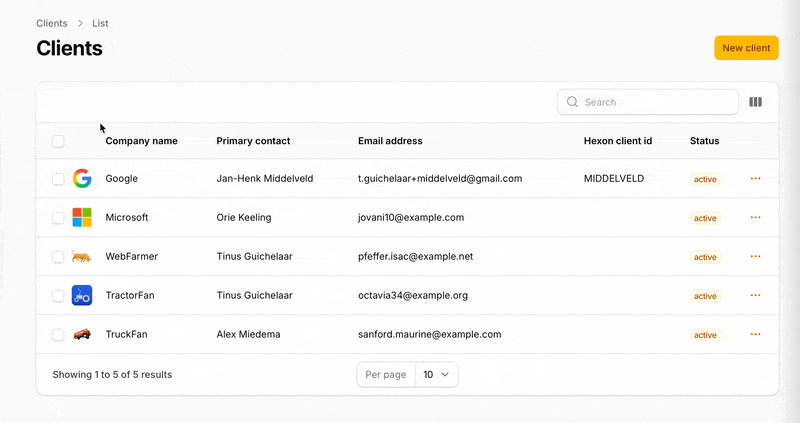Click the Google company name
Image resolution: width=800 pixels, height=423 pixels.
[x=121, y=179]
